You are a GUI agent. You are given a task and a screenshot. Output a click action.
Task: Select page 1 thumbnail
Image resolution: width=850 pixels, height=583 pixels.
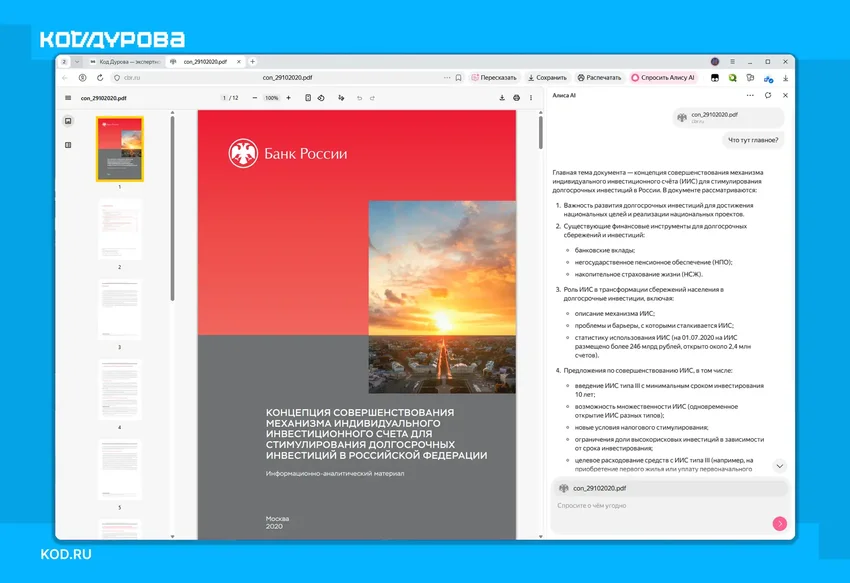tap(120, 149)
